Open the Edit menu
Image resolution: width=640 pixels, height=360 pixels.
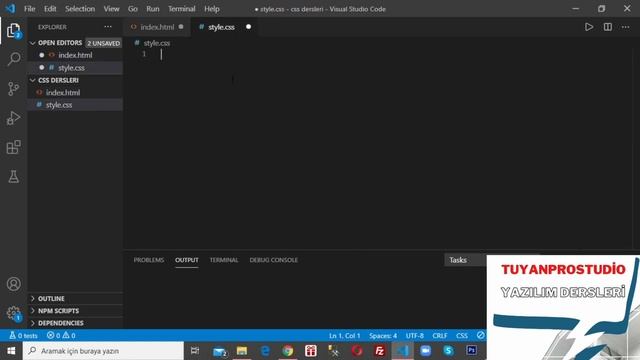click(50, 9)
